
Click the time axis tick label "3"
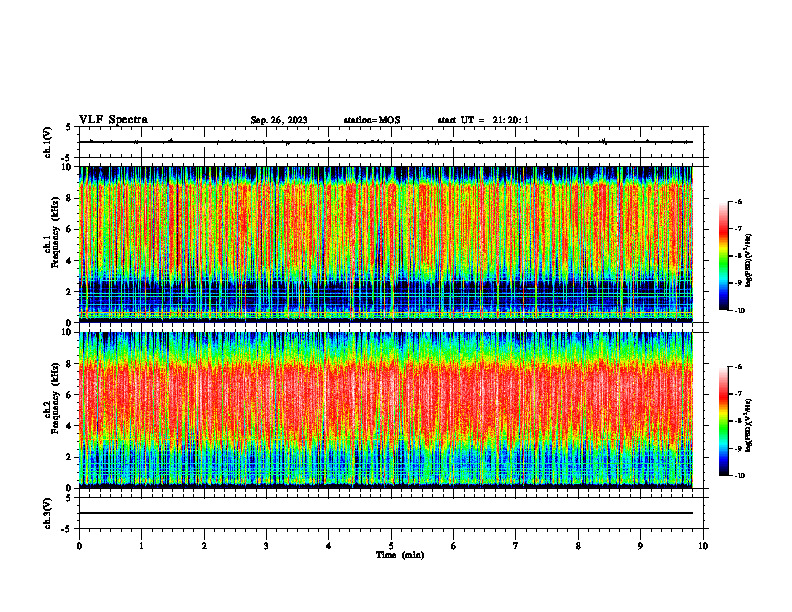pyautogui.click(x=266, y=546)
